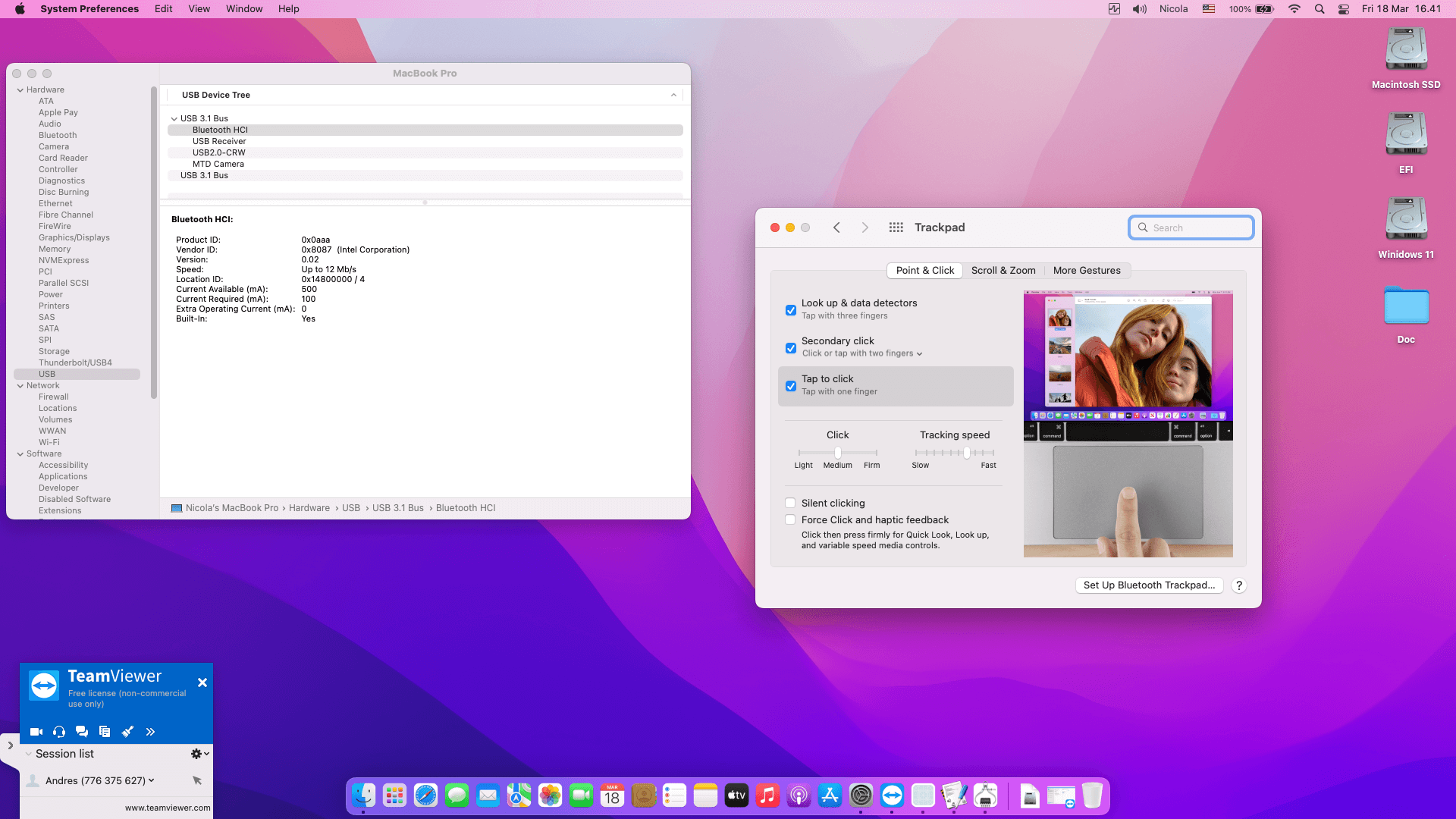Toggle Secondary click checkbox
The height and width of the screenshot is (819, 1456).
(x=791, y=348)
